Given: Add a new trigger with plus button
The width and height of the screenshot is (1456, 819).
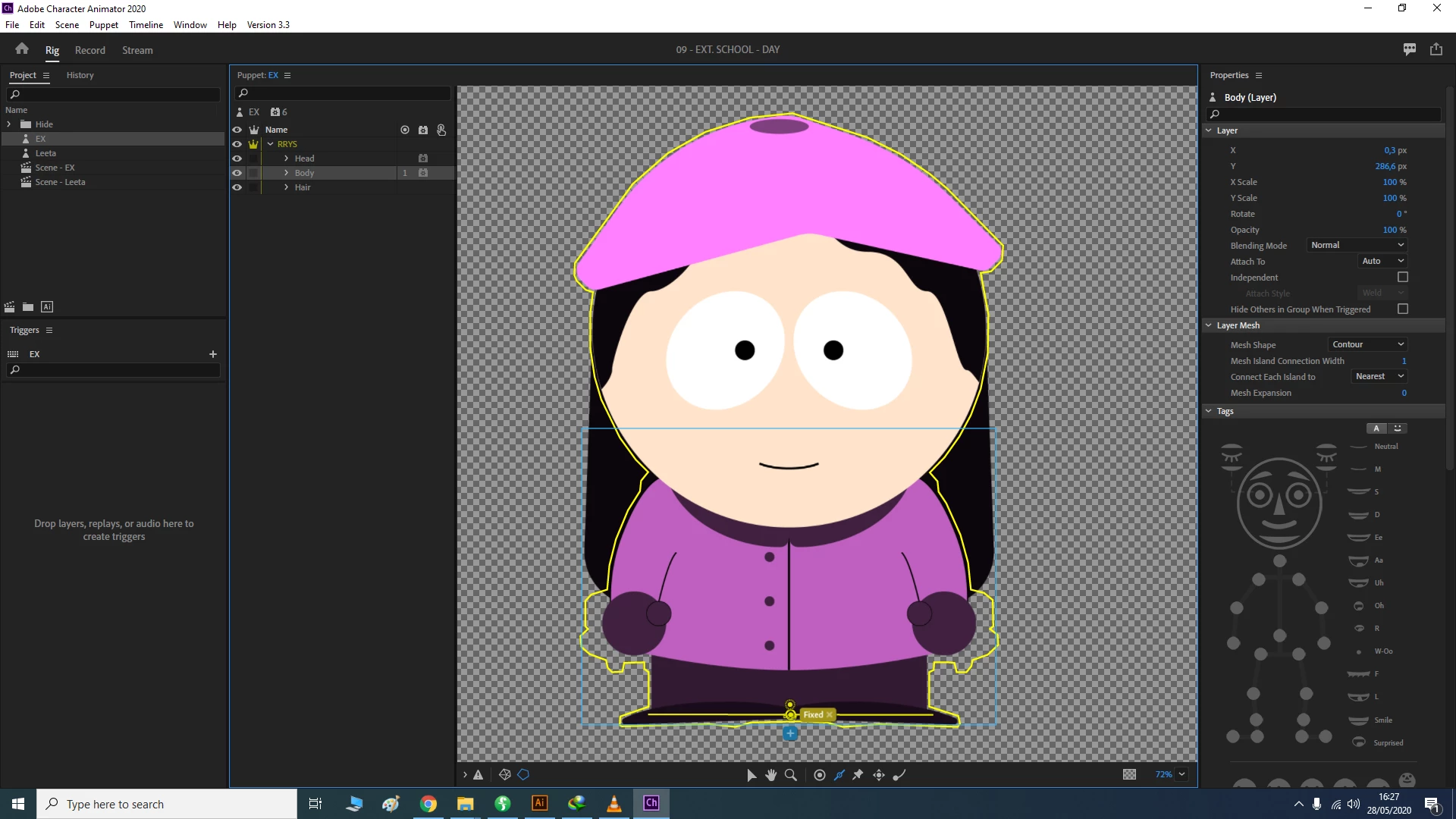Looking at the screenshot, I should [213, 354].
